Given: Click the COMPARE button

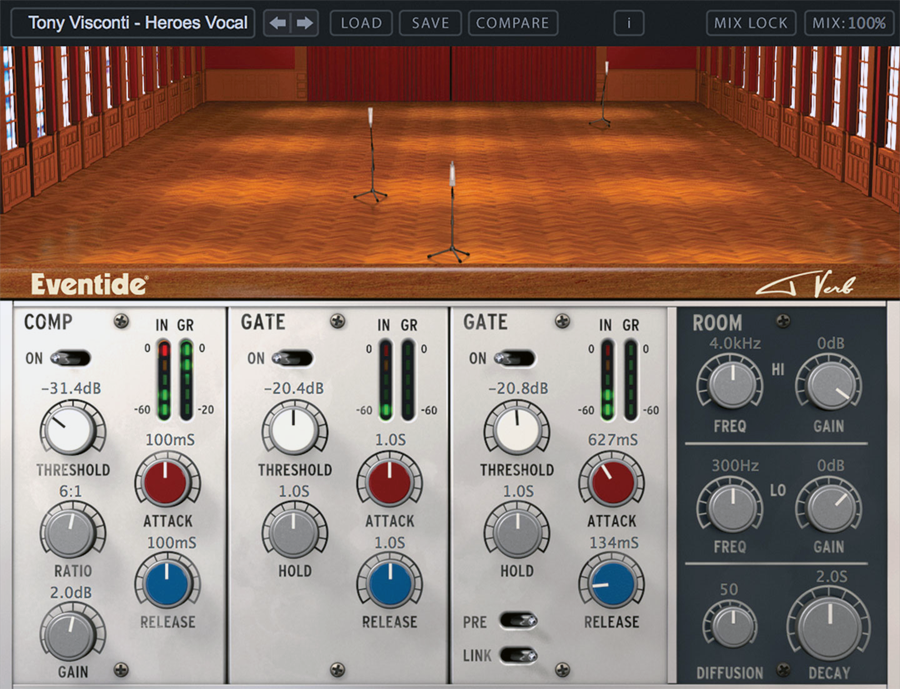Looking at the screenshot, I should point(513,24).
